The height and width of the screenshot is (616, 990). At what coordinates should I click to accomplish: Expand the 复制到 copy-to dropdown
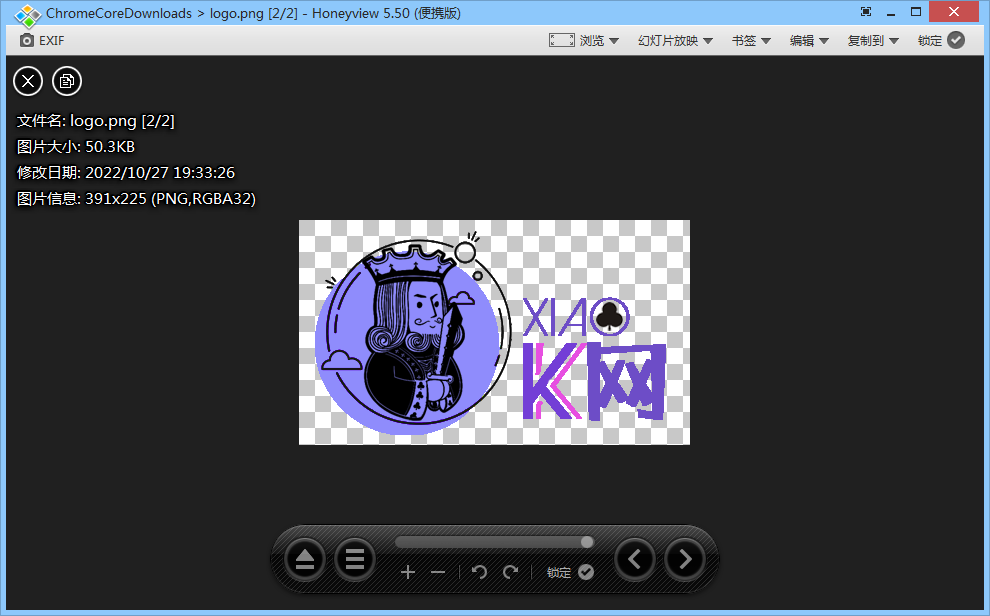pyautogui.click(x=873, y=40)
